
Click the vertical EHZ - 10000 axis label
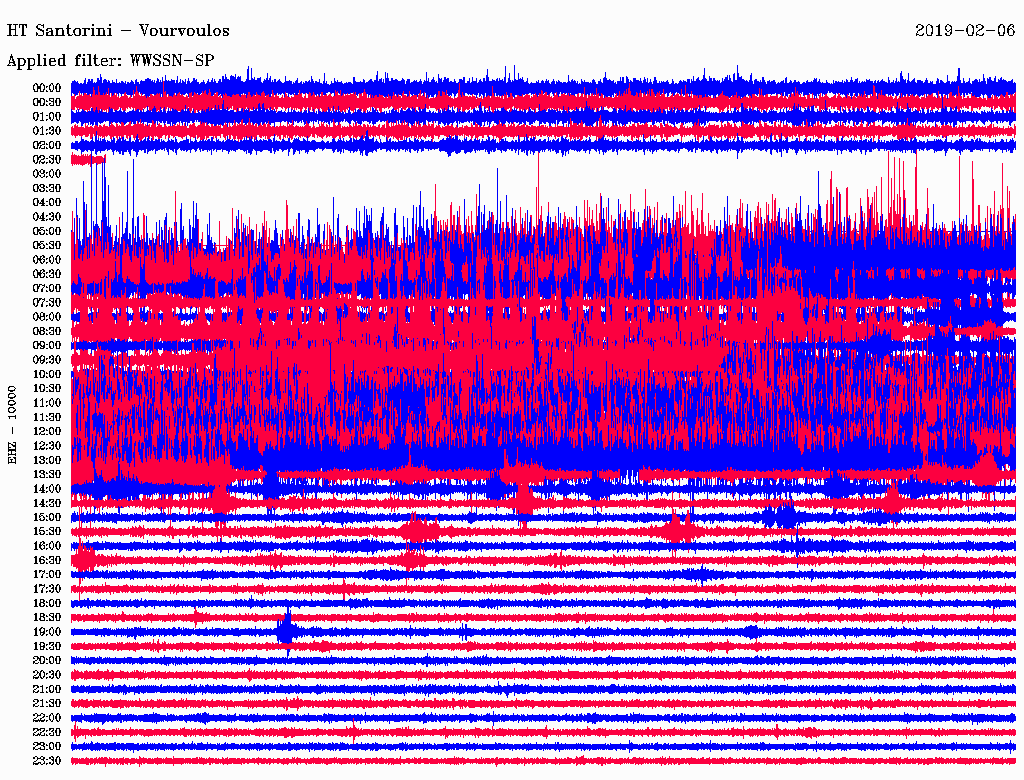click(13, 424)
